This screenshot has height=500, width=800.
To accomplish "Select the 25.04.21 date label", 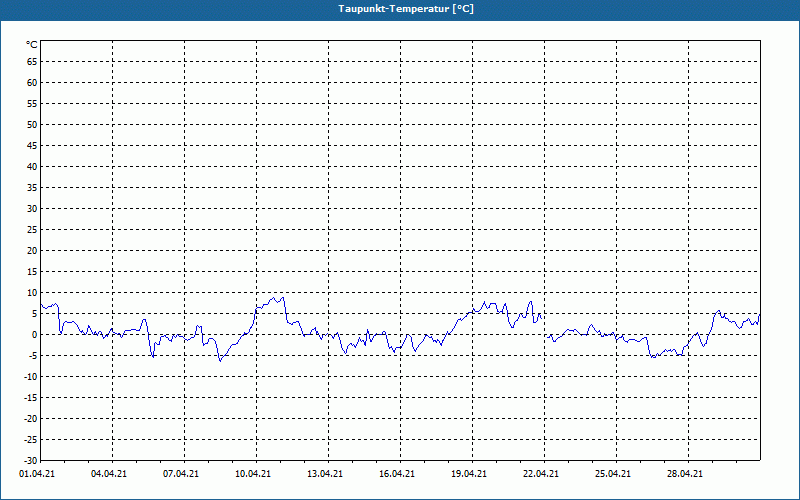I will (x=614, y=474).
